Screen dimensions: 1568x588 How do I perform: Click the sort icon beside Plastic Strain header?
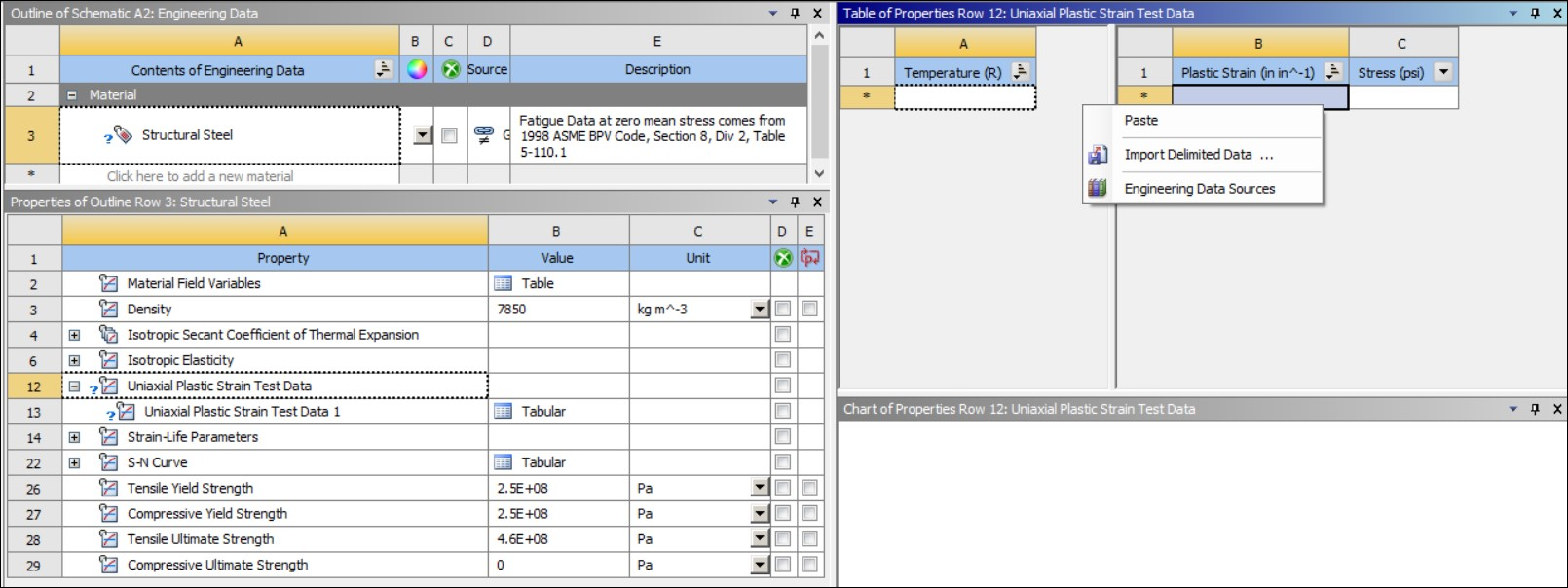tap(1333, 72)
